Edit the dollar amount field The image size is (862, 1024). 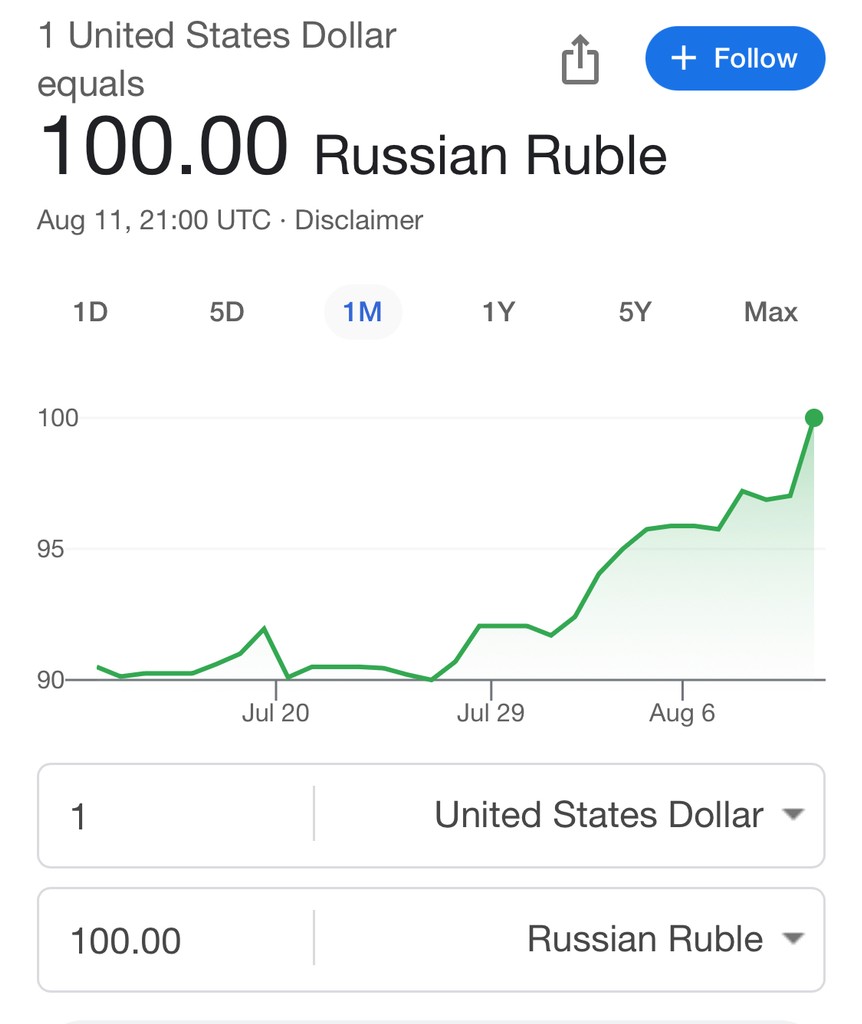tap(175, 817)
